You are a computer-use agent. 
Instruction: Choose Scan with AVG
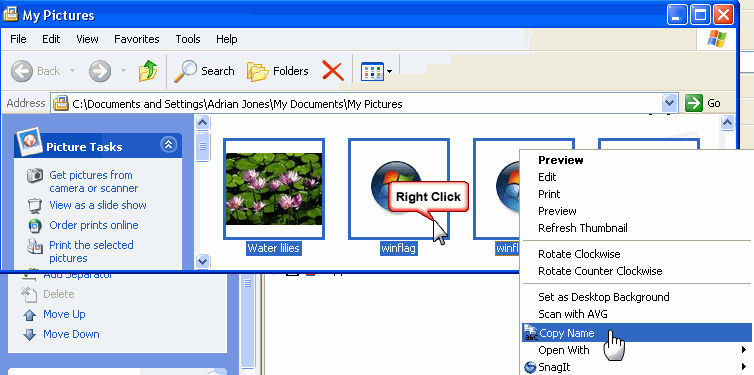click(x=573, y=314)
